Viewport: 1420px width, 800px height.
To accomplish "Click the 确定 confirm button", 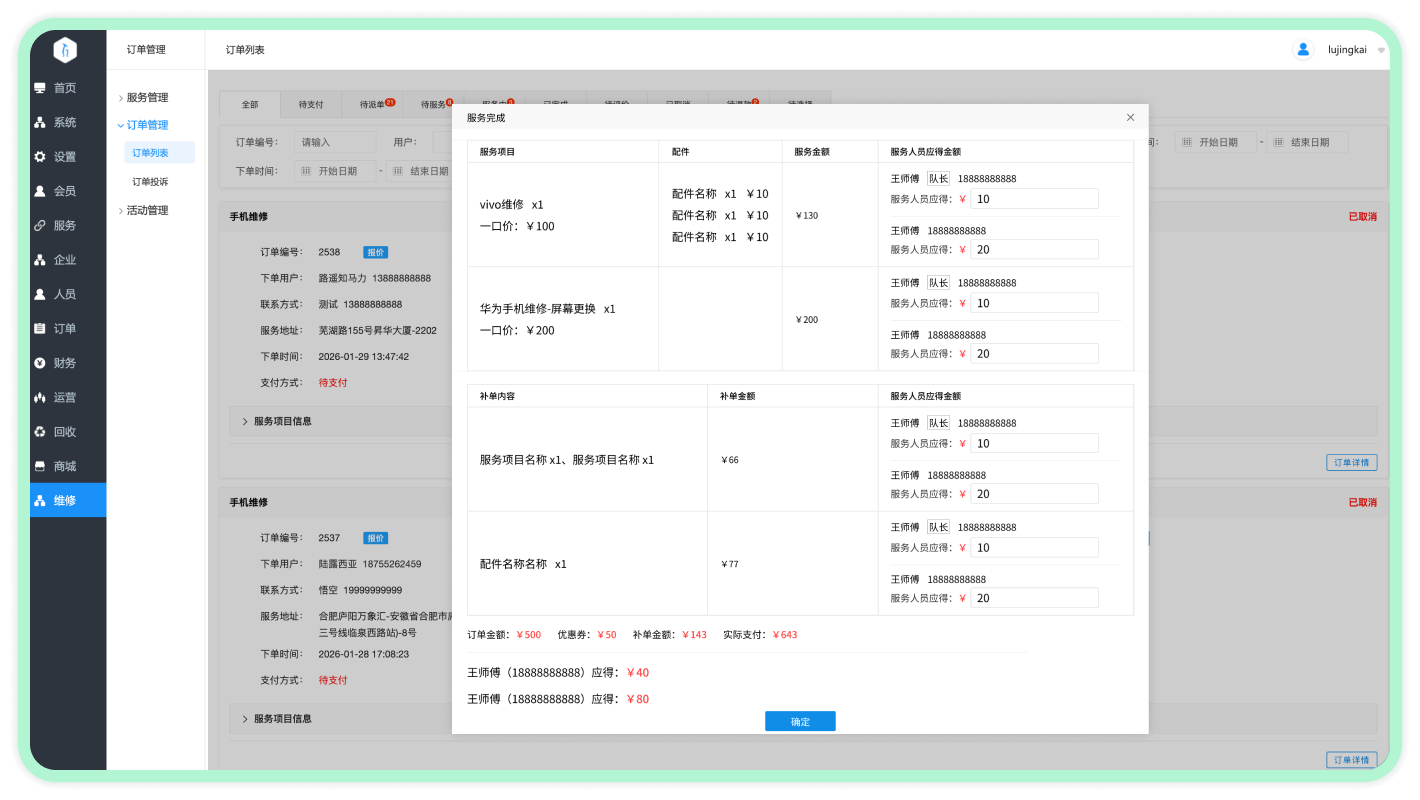I will [800, 721].
